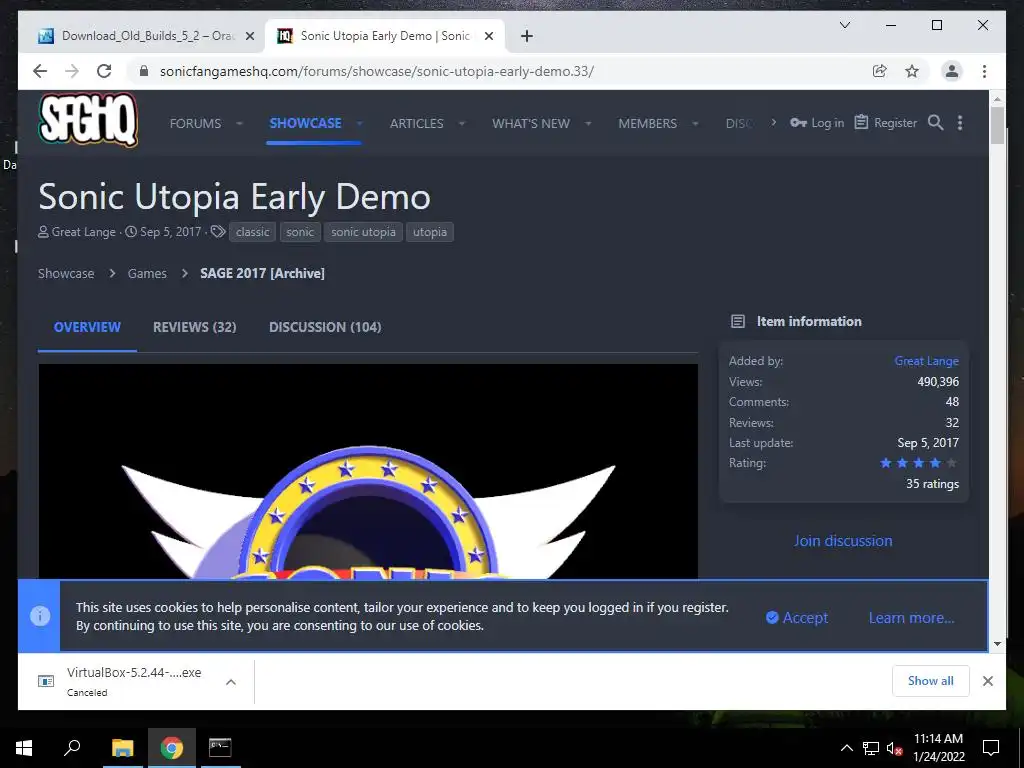Close the Download_Old_Builds_5_2 tab
The width and height of the screenshot is (1024, 768).
(x=249, y=36)
